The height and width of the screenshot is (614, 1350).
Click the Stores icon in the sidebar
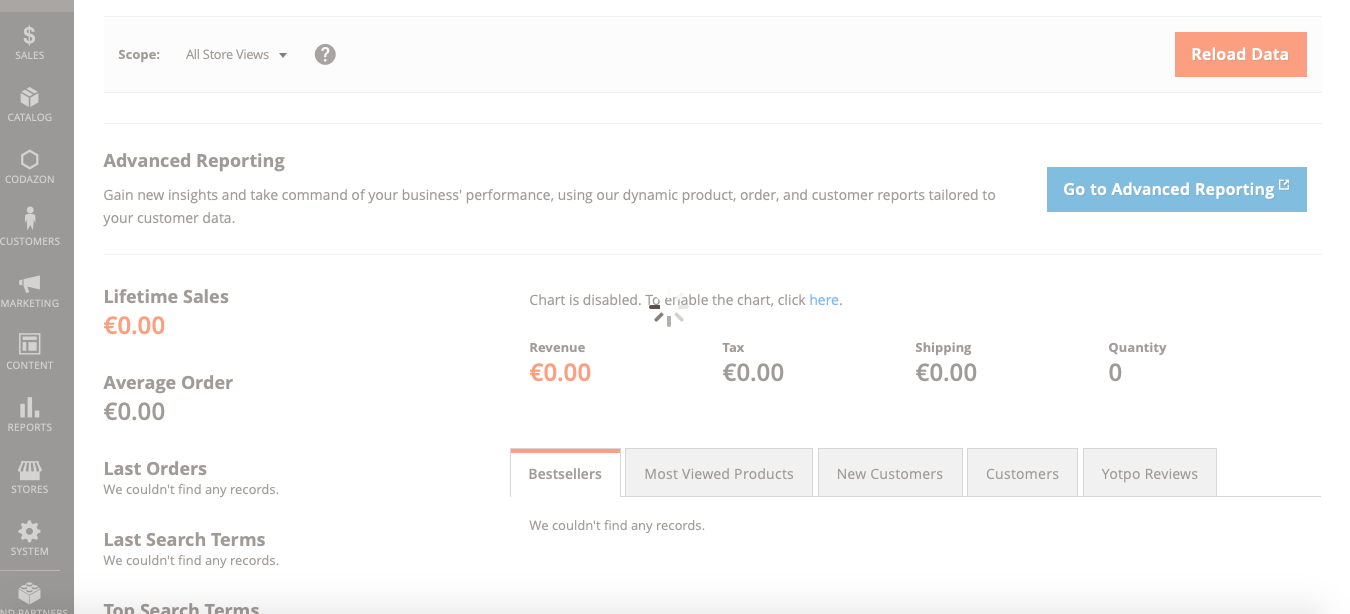[28, 476]
